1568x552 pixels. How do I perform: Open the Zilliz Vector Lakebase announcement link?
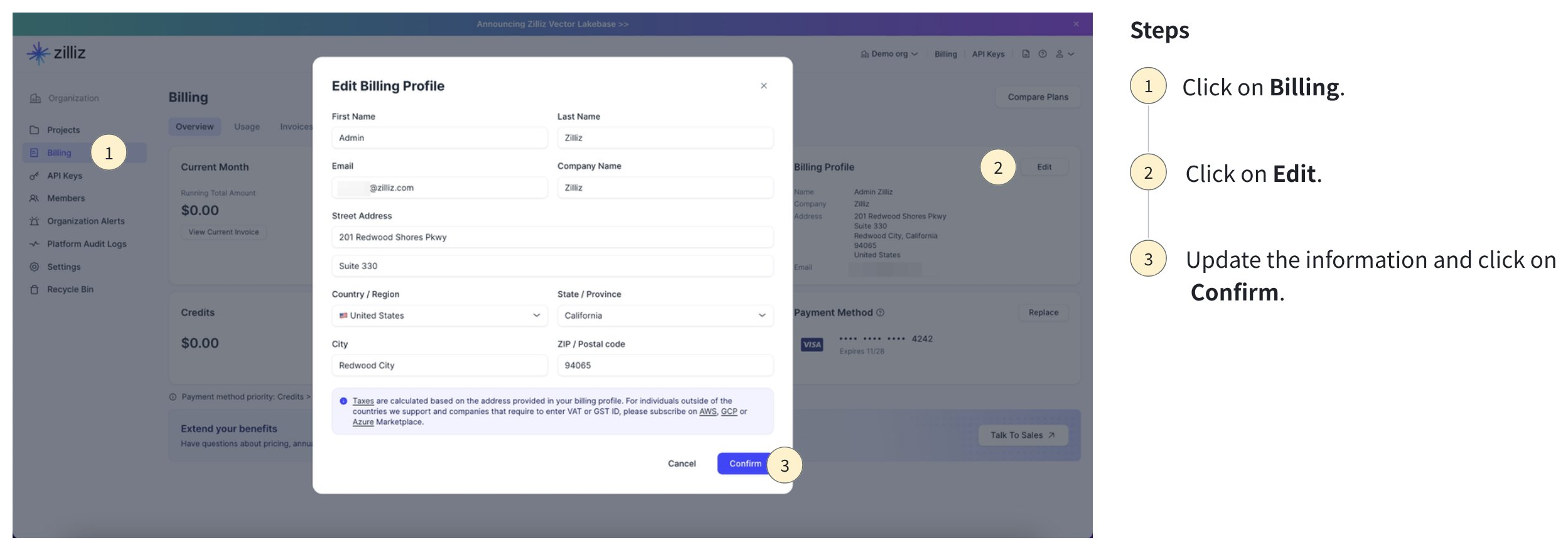552,24
